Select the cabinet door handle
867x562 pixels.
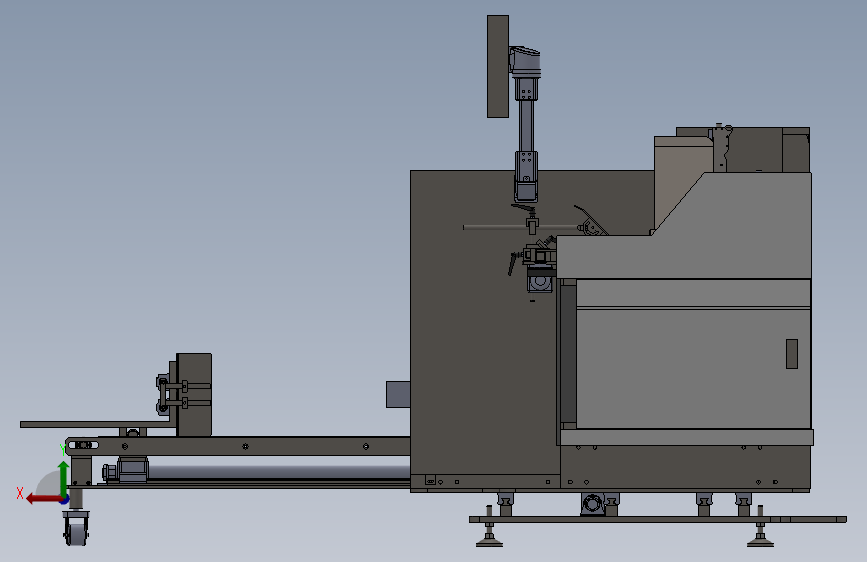click(x=792, y=354)
